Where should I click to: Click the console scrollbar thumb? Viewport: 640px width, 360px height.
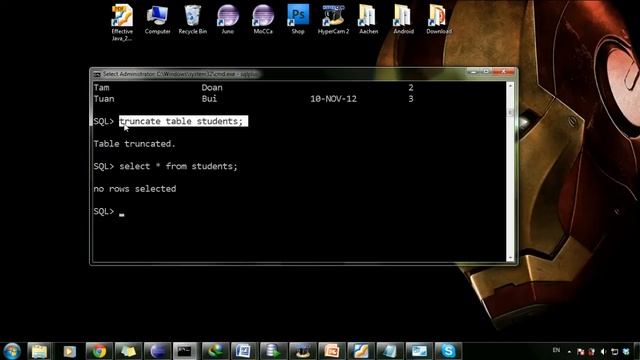pyautogui.click(x=510, y=112)
